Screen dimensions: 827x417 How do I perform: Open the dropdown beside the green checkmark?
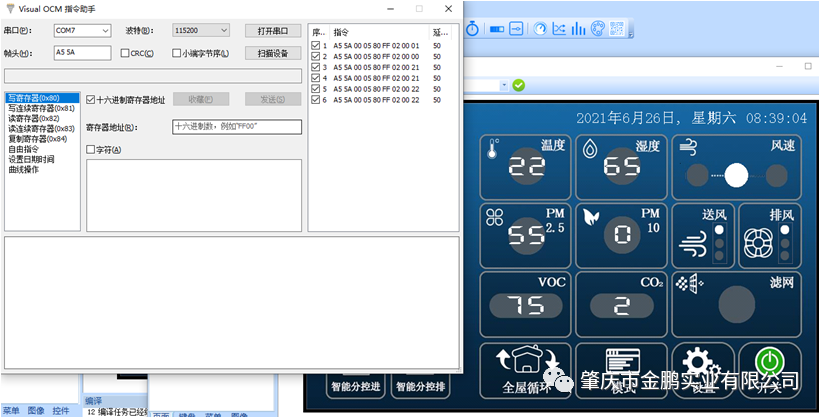[505, 85]
